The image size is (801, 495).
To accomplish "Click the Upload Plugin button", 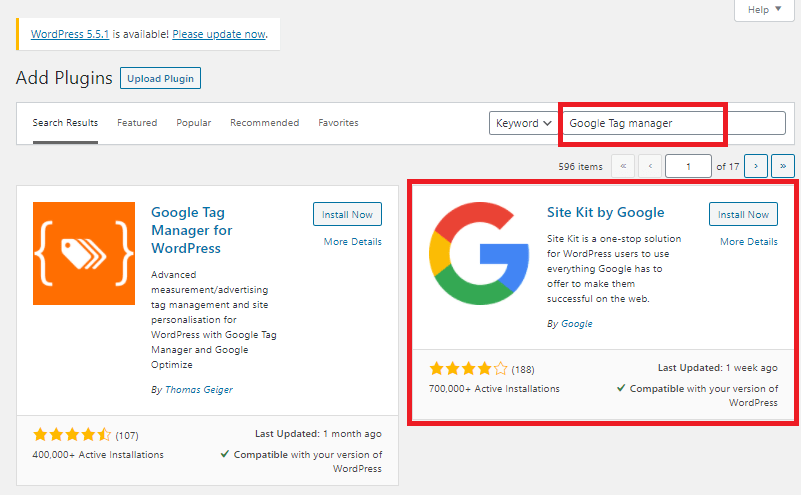I will coord(160,78).
